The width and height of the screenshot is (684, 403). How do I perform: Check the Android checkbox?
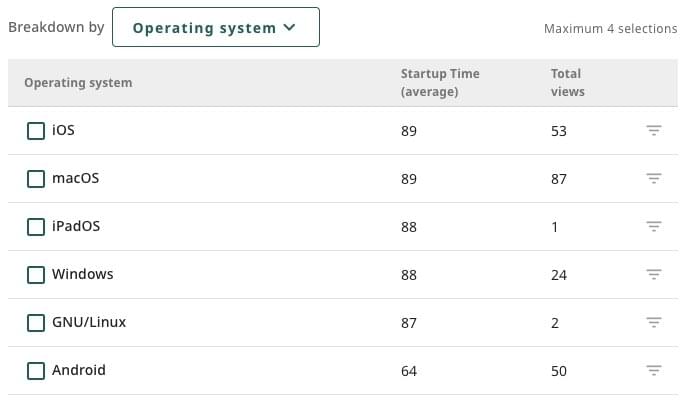[36, 371]
